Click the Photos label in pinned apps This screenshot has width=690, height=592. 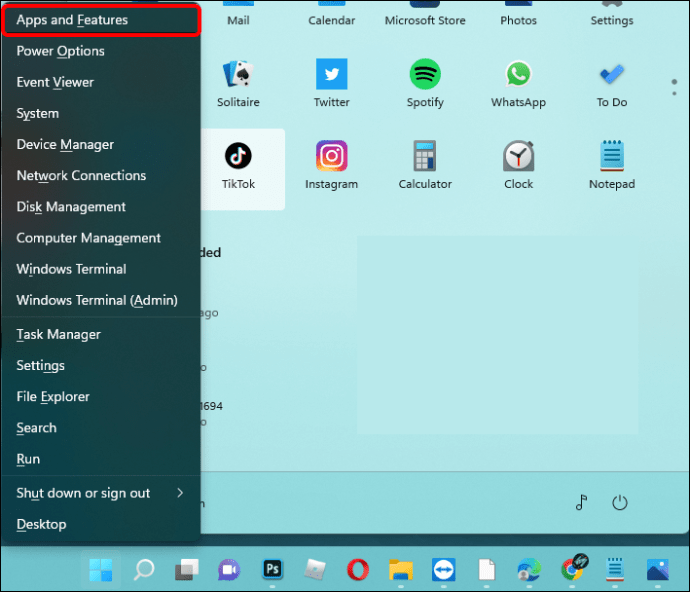518,20
